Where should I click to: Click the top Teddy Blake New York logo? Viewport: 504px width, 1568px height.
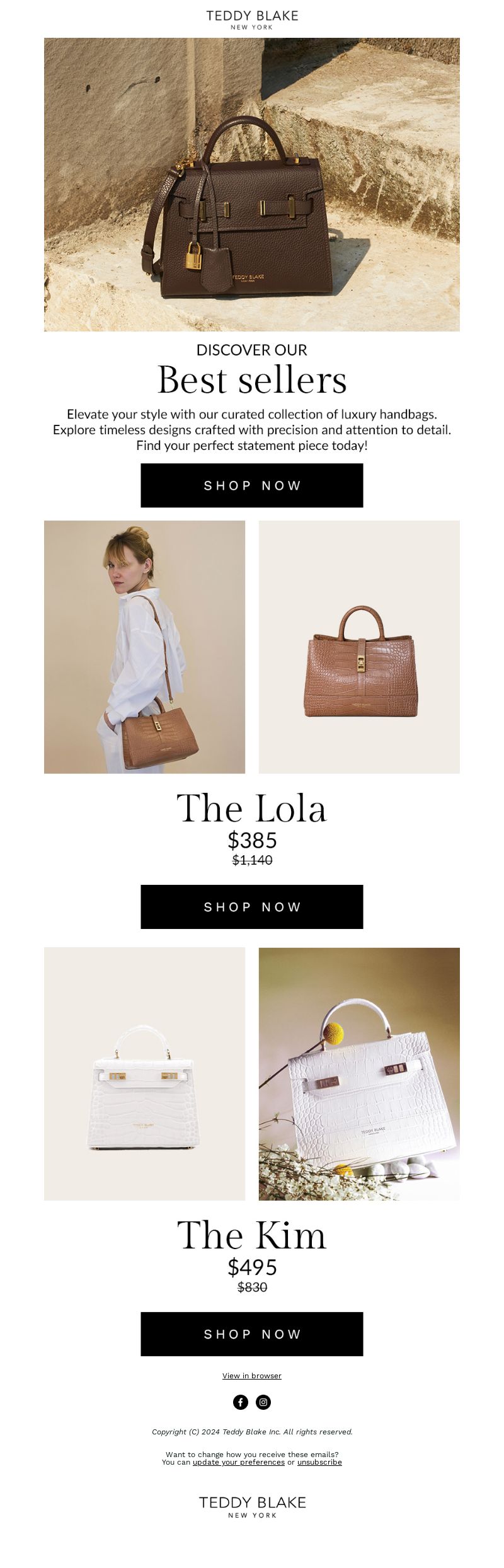(x=252, y=20)
